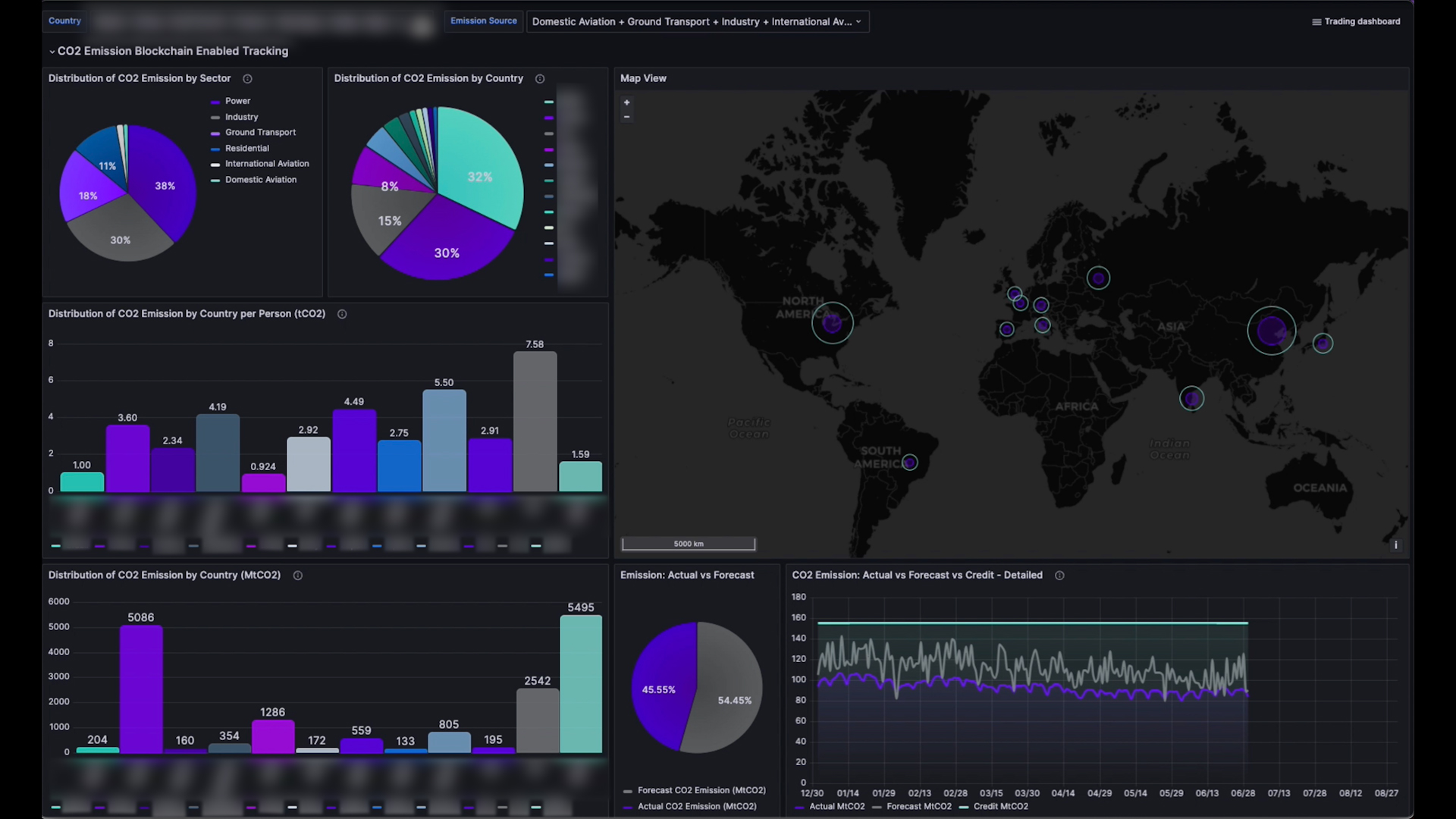Toggle the Credit MtCO2 legend entry
Viewport: 1456px width, 819px height.
(1003, 807)
